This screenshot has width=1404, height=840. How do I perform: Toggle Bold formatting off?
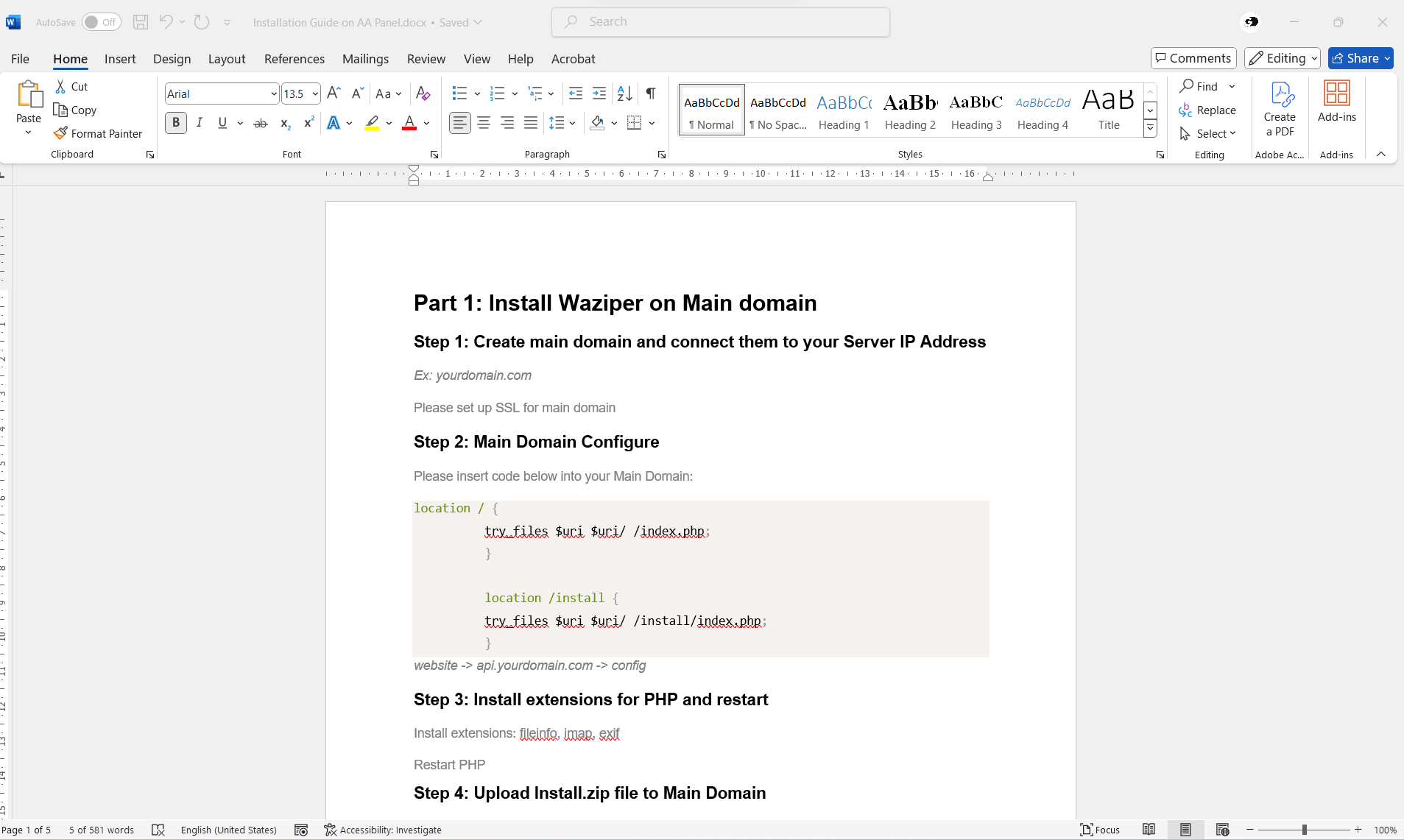[176, 123]
